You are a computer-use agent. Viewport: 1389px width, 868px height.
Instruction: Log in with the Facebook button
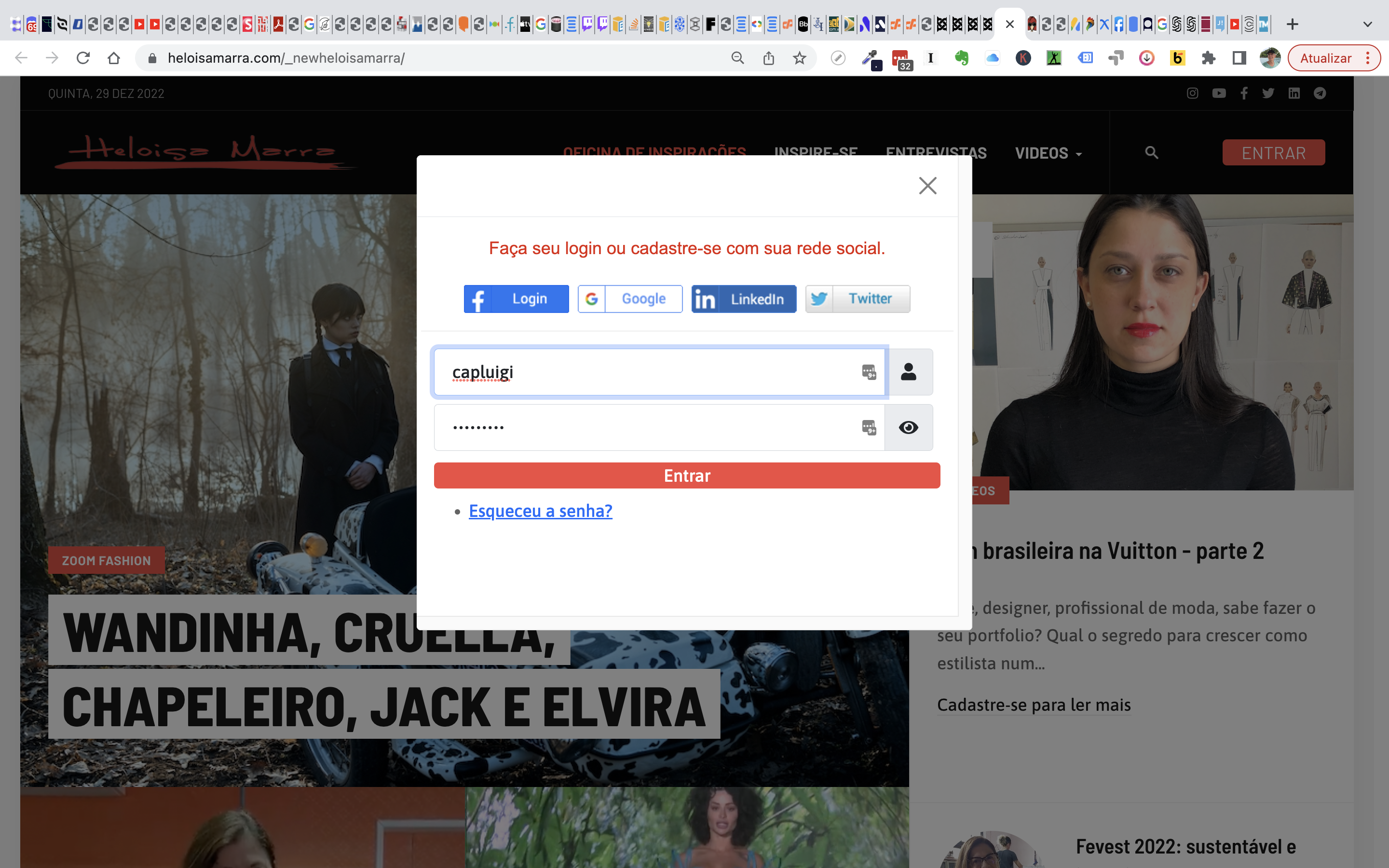click(x=516, y=298)
